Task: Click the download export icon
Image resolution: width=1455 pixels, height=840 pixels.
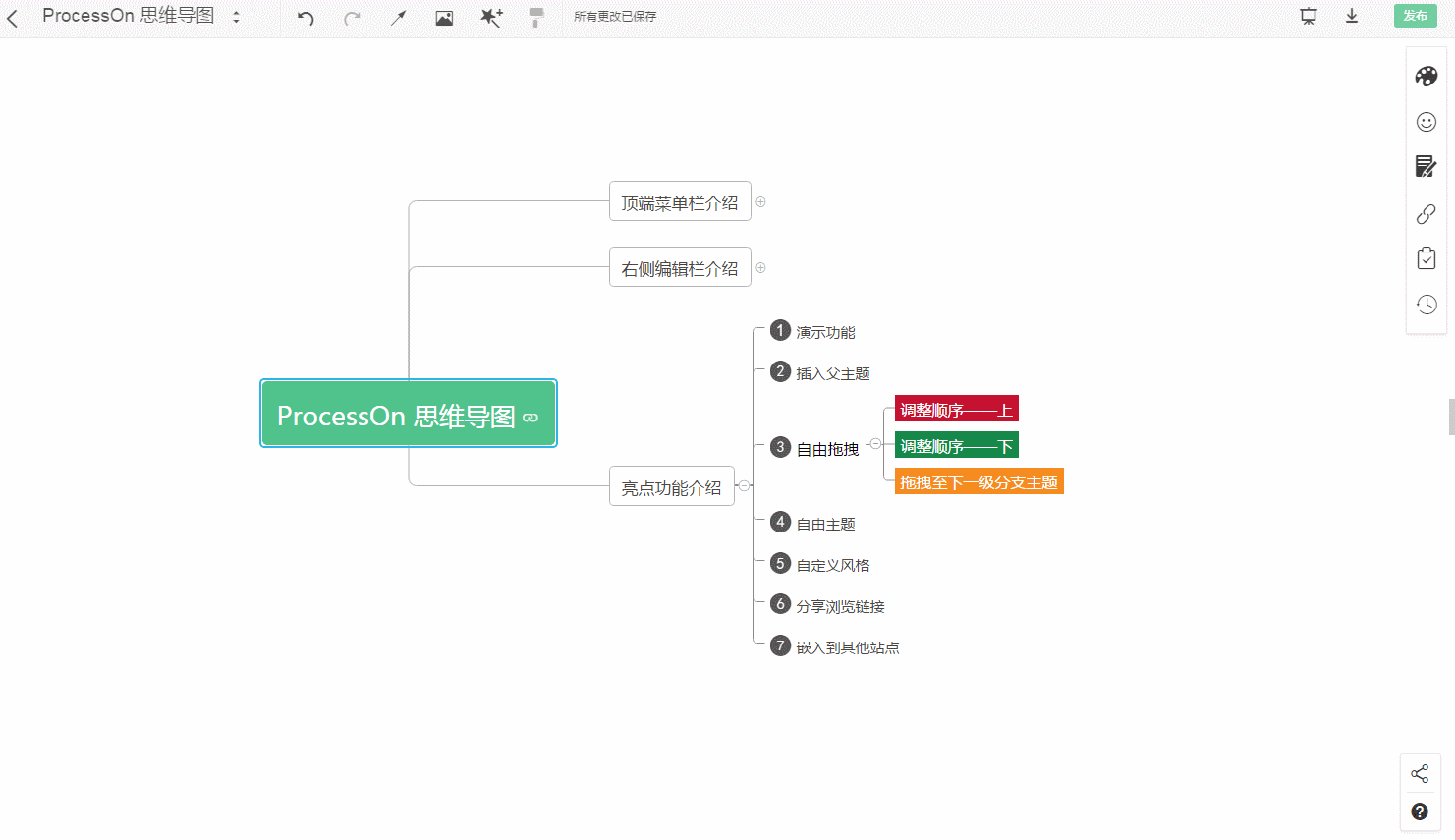Action: point(1351,16)
